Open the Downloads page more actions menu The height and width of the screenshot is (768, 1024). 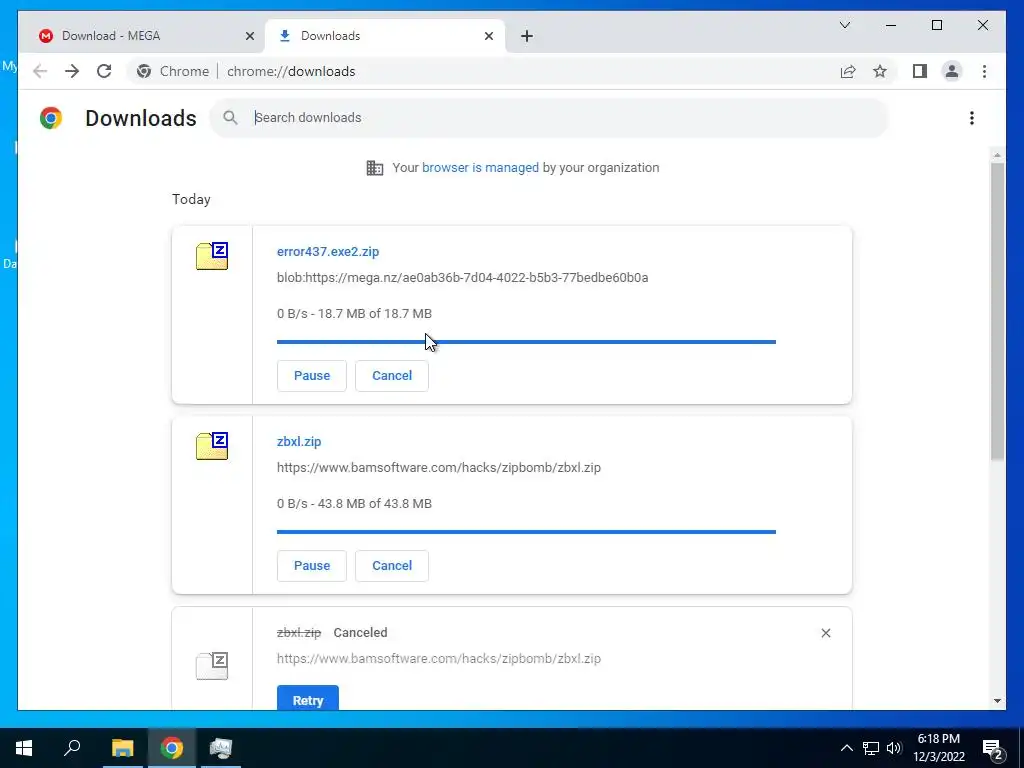pos(972,118)
